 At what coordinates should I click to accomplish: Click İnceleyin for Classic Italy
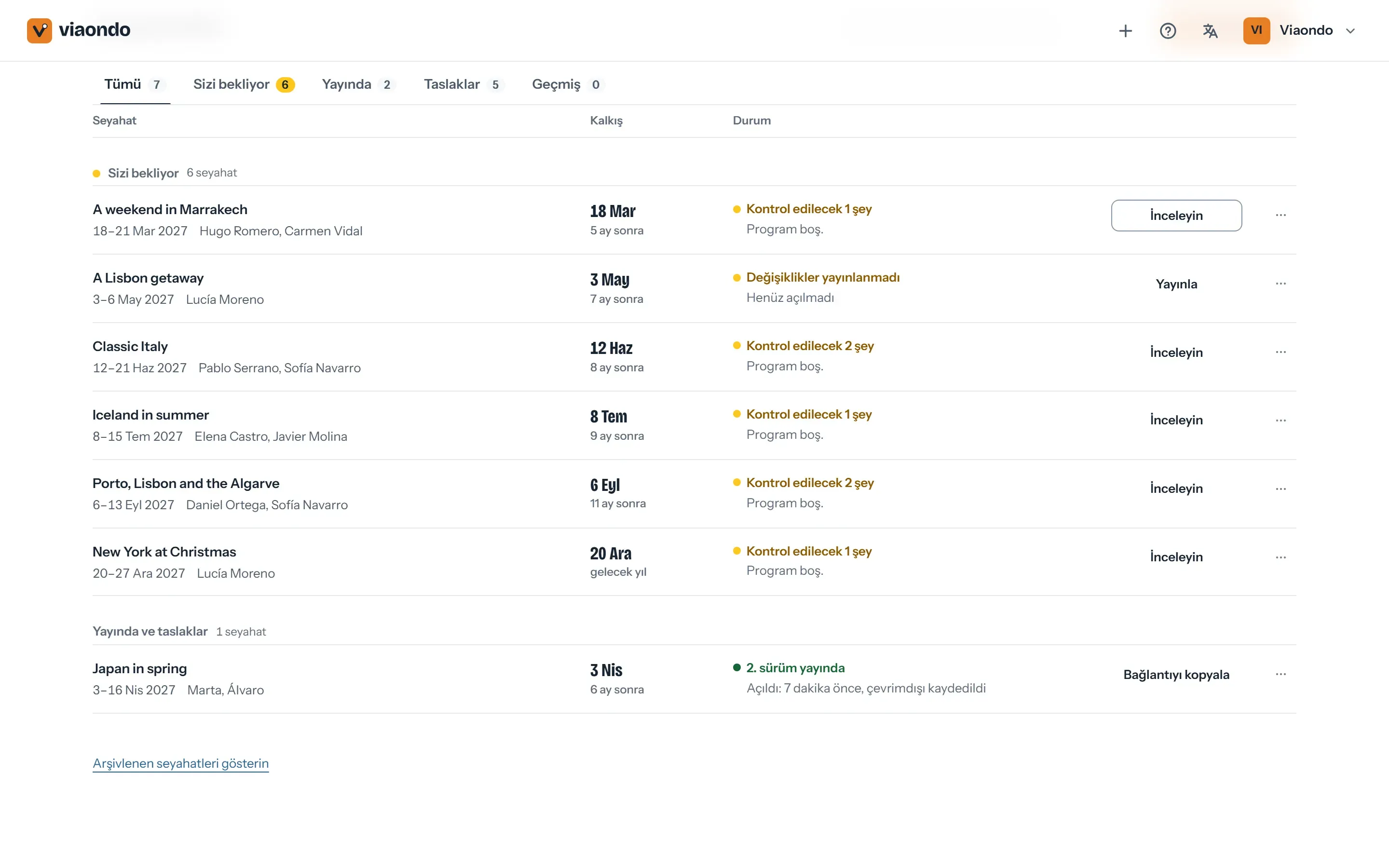coord(1176,353)
